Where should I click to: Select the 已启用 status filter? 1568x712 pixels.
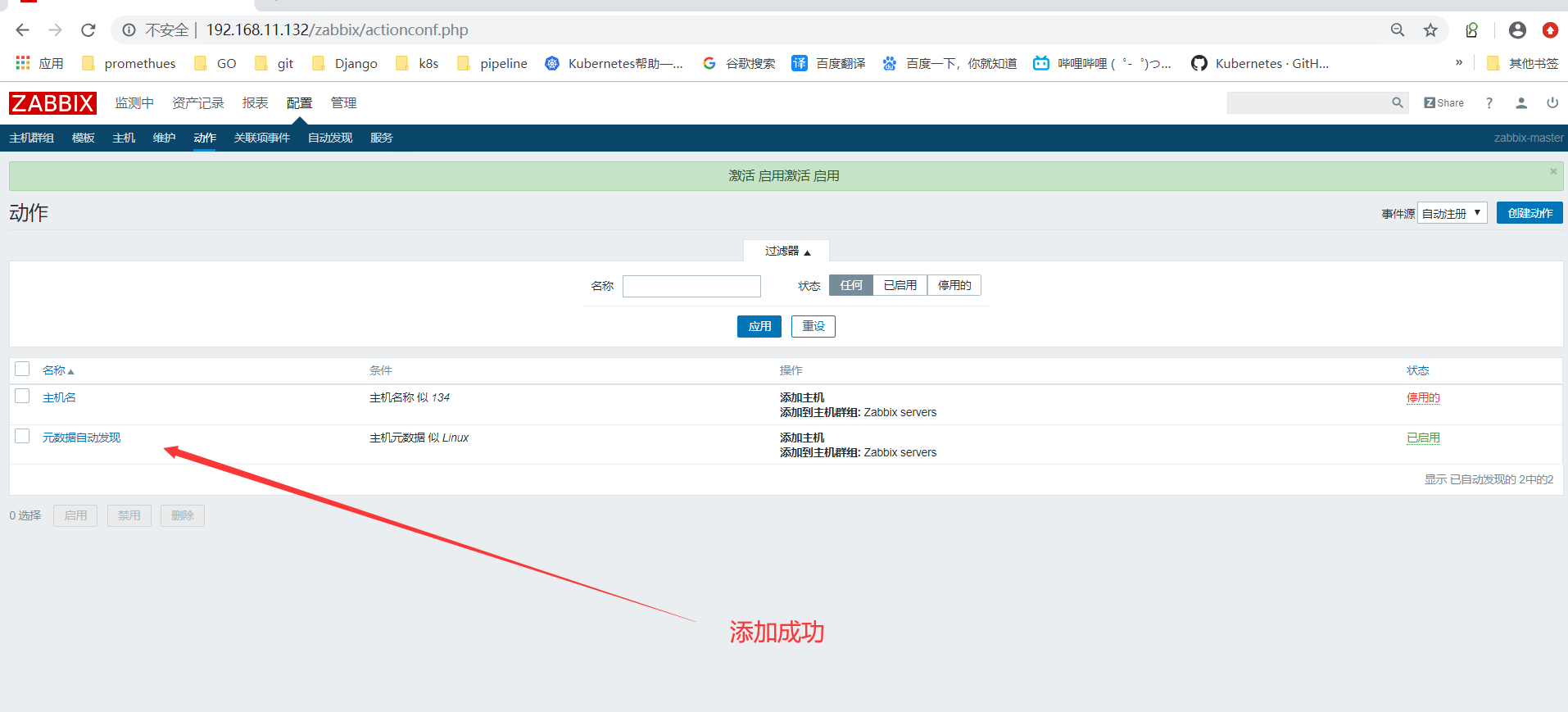(900, 285)
